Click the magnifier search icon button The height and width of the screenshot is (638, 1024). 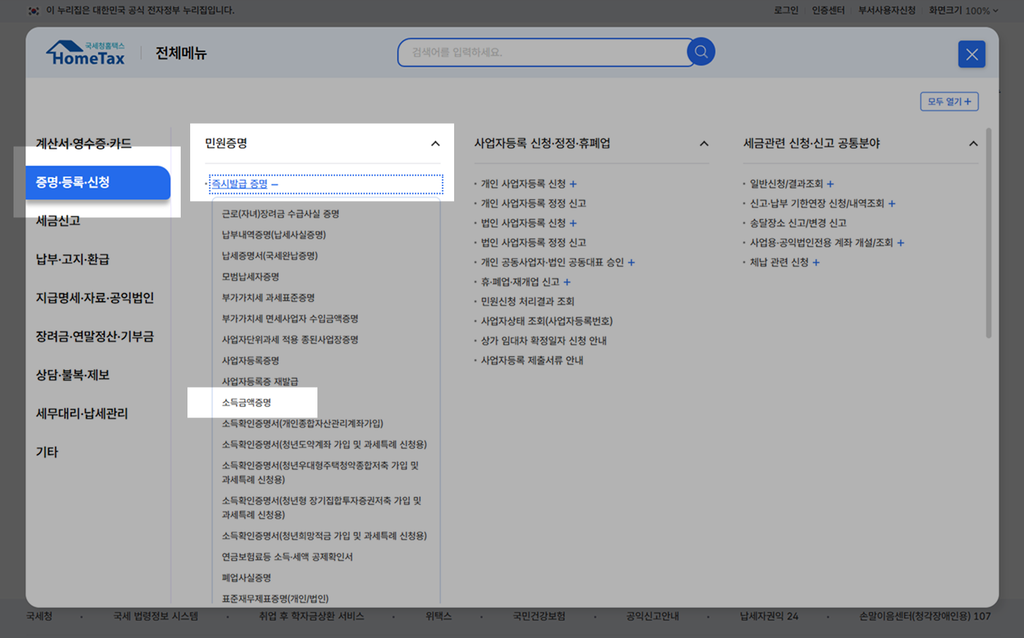(x=701, y=52)
